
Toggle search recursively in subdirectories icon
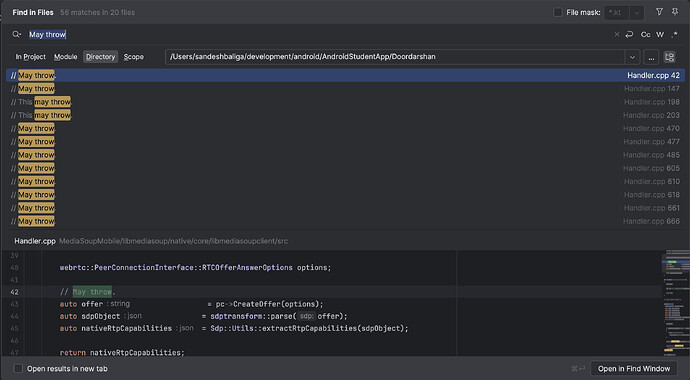tap(670, 57)
